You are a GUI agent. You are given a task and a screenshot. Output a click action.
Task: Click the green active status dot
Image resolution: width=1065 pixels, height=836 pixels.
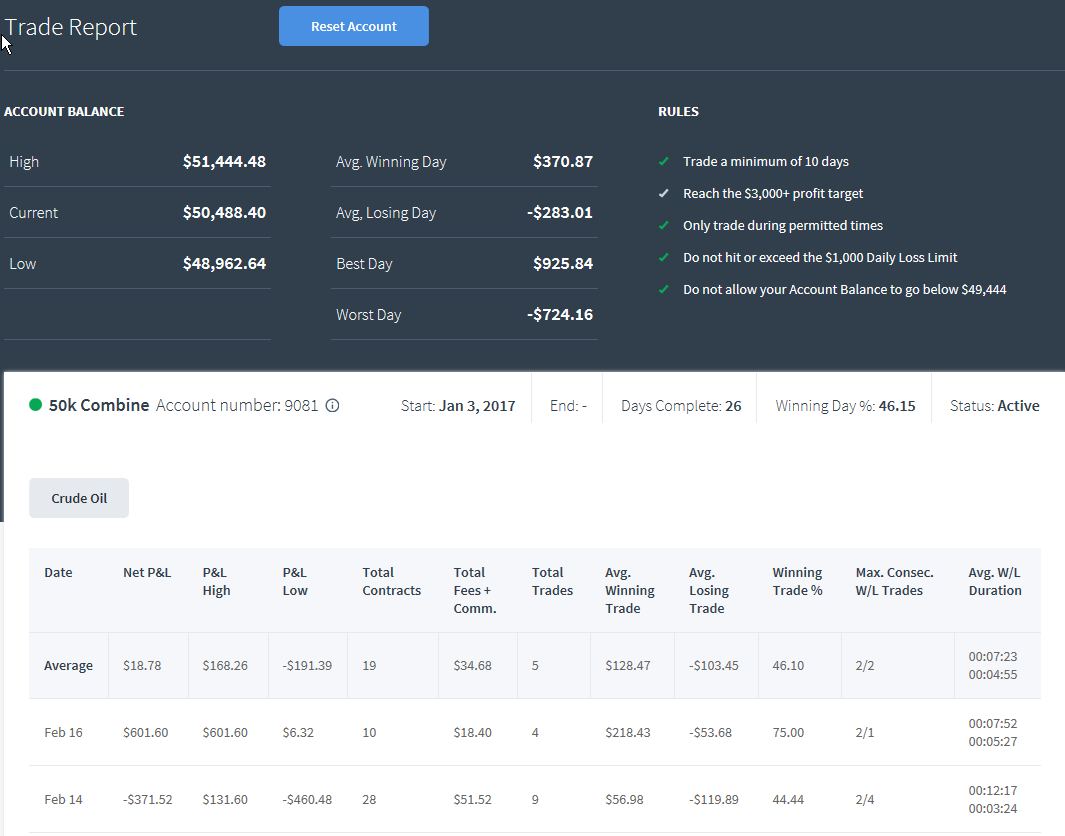click(35, 405)
